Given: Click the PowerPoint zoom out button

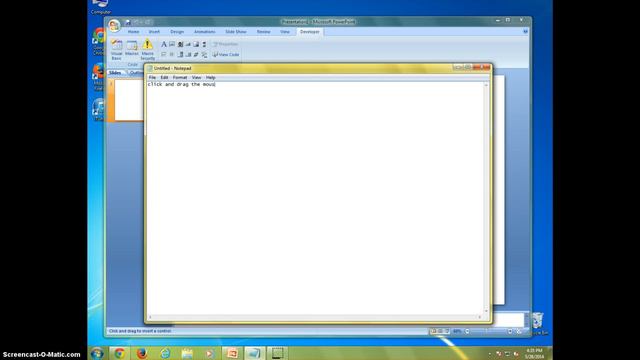Looking at the screenshot, I should (x=467, y=331).
